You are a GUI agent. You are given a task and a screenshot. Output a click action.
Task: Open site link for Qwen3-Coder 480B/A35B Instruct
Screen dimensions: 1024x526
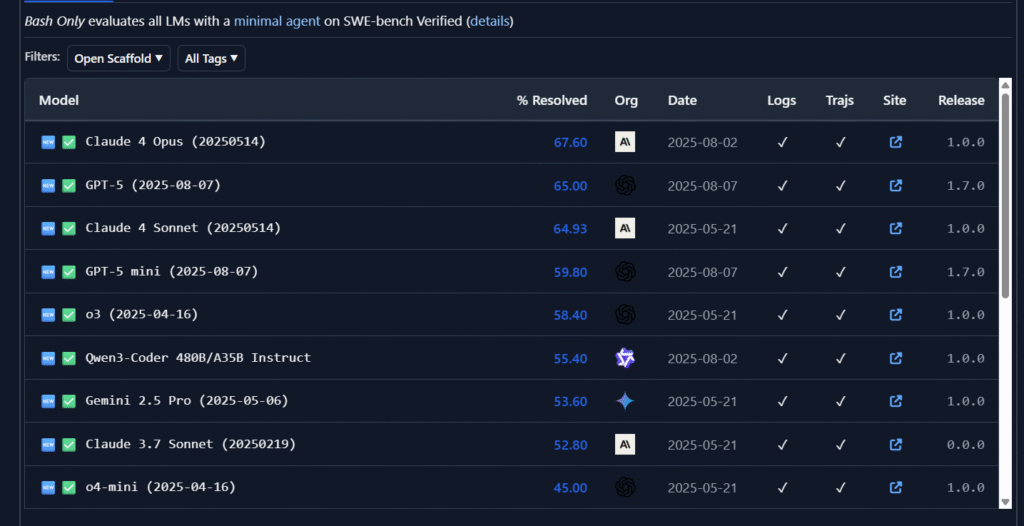coord(895,358)
